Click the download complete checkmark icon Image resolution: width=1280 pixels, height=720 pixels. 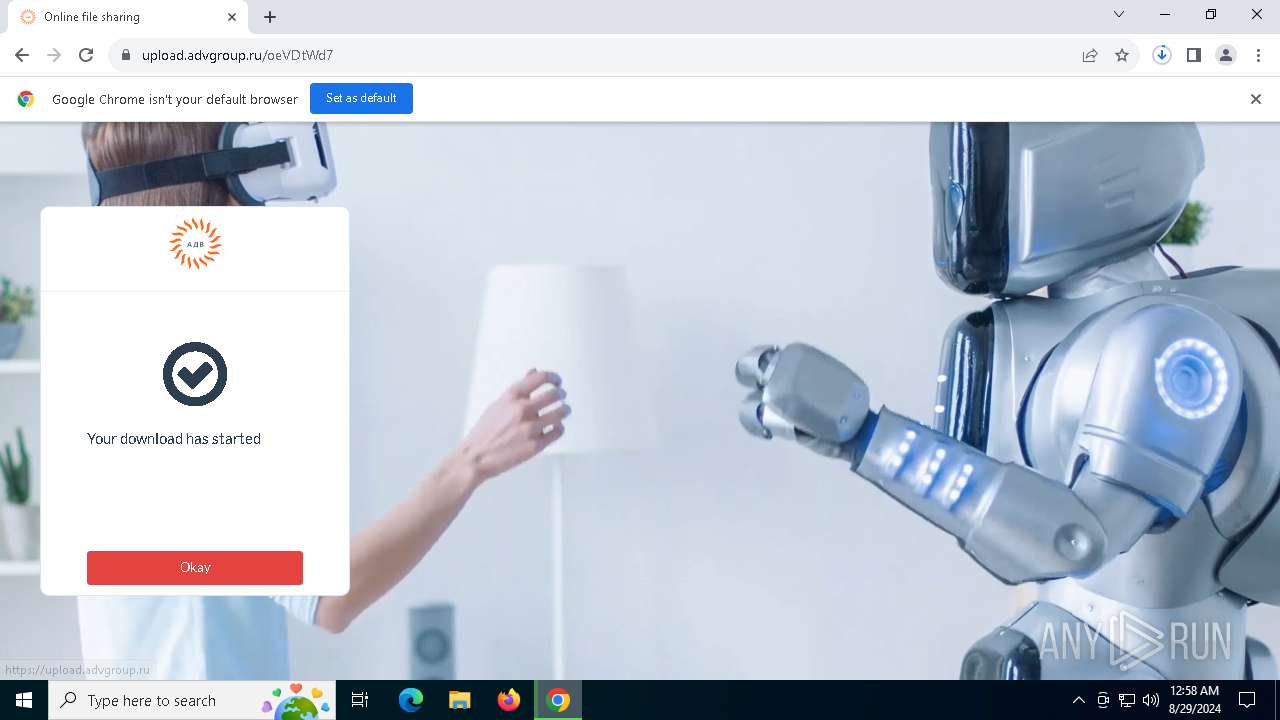click(195, 374)
